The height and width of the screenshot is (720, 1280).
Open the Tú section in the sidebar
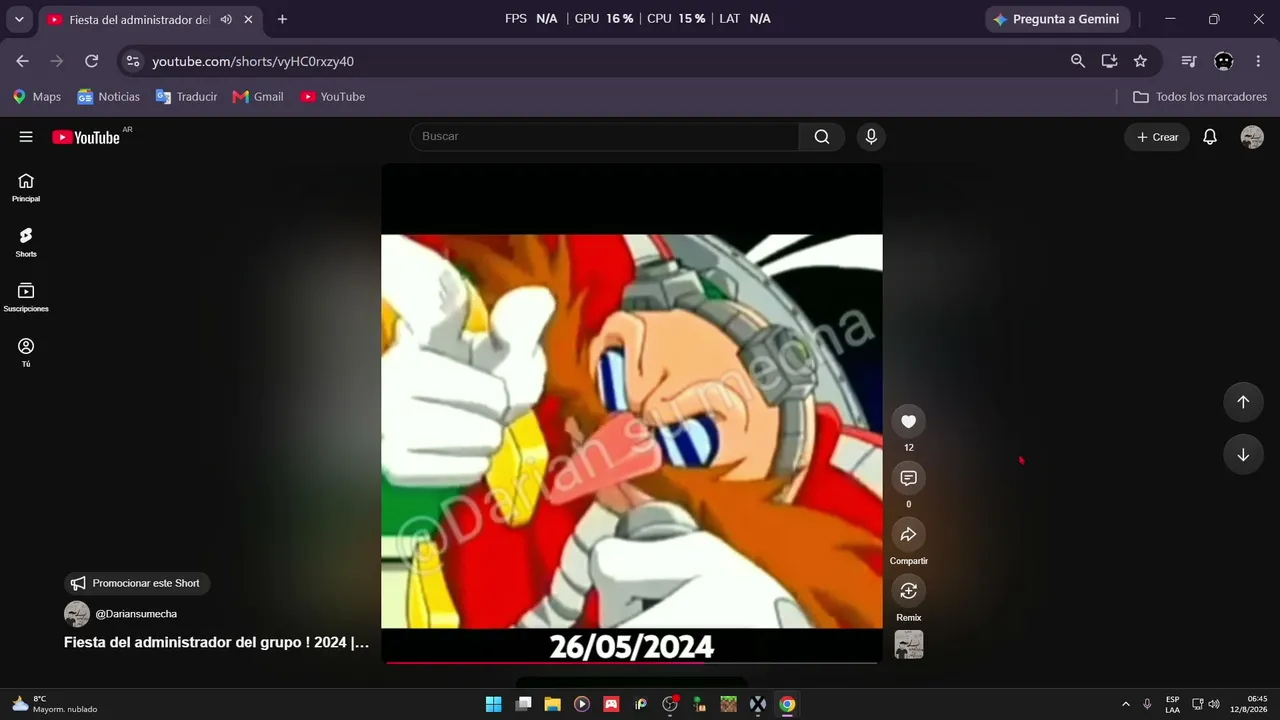click(26, 352)
